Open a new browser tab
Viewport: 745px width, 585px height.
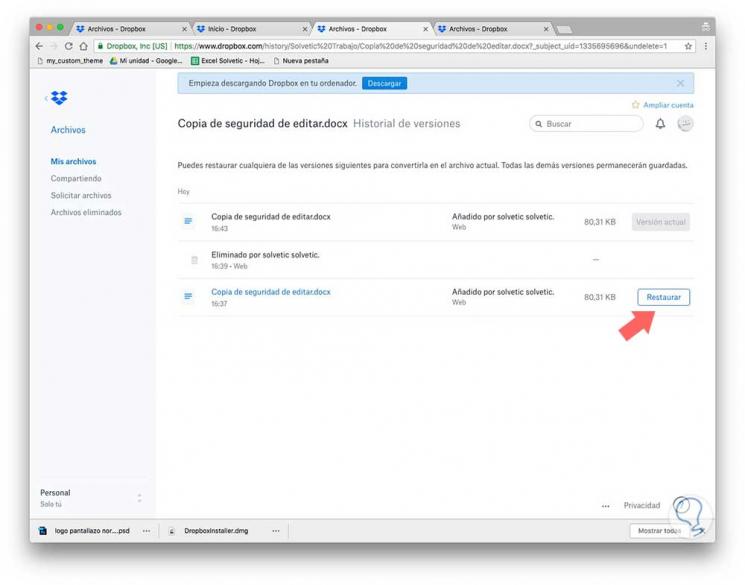564,30
